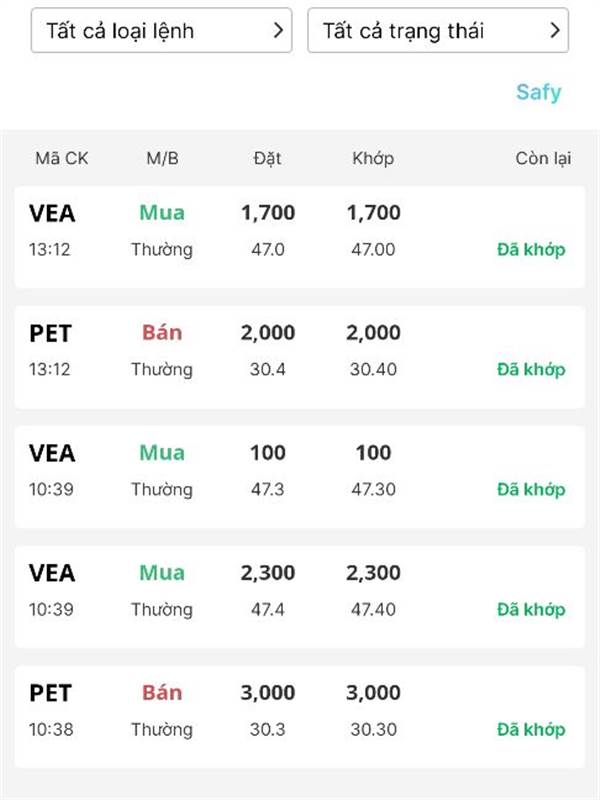Click the "Đặt" column header
The image size is (600, 800).
point(267,158)
